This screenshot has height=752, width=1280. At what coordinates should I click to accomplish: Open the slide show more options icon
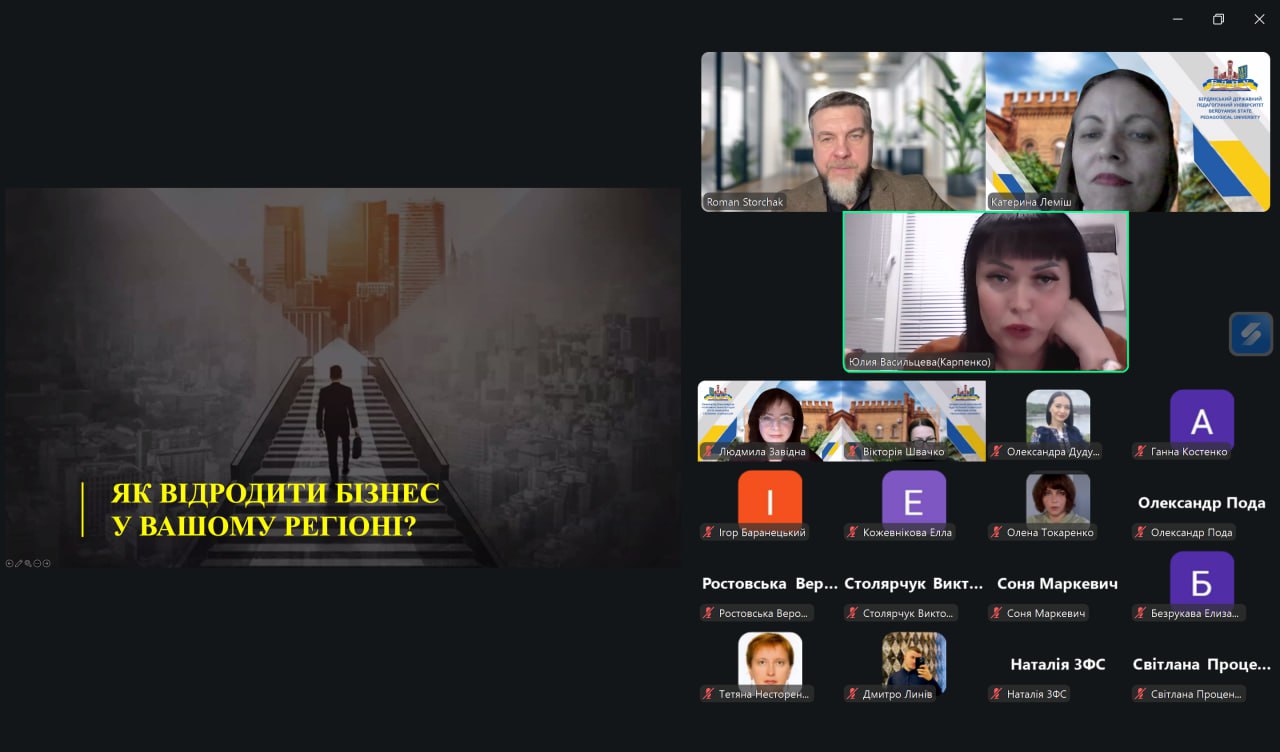[x=37, y=563]
